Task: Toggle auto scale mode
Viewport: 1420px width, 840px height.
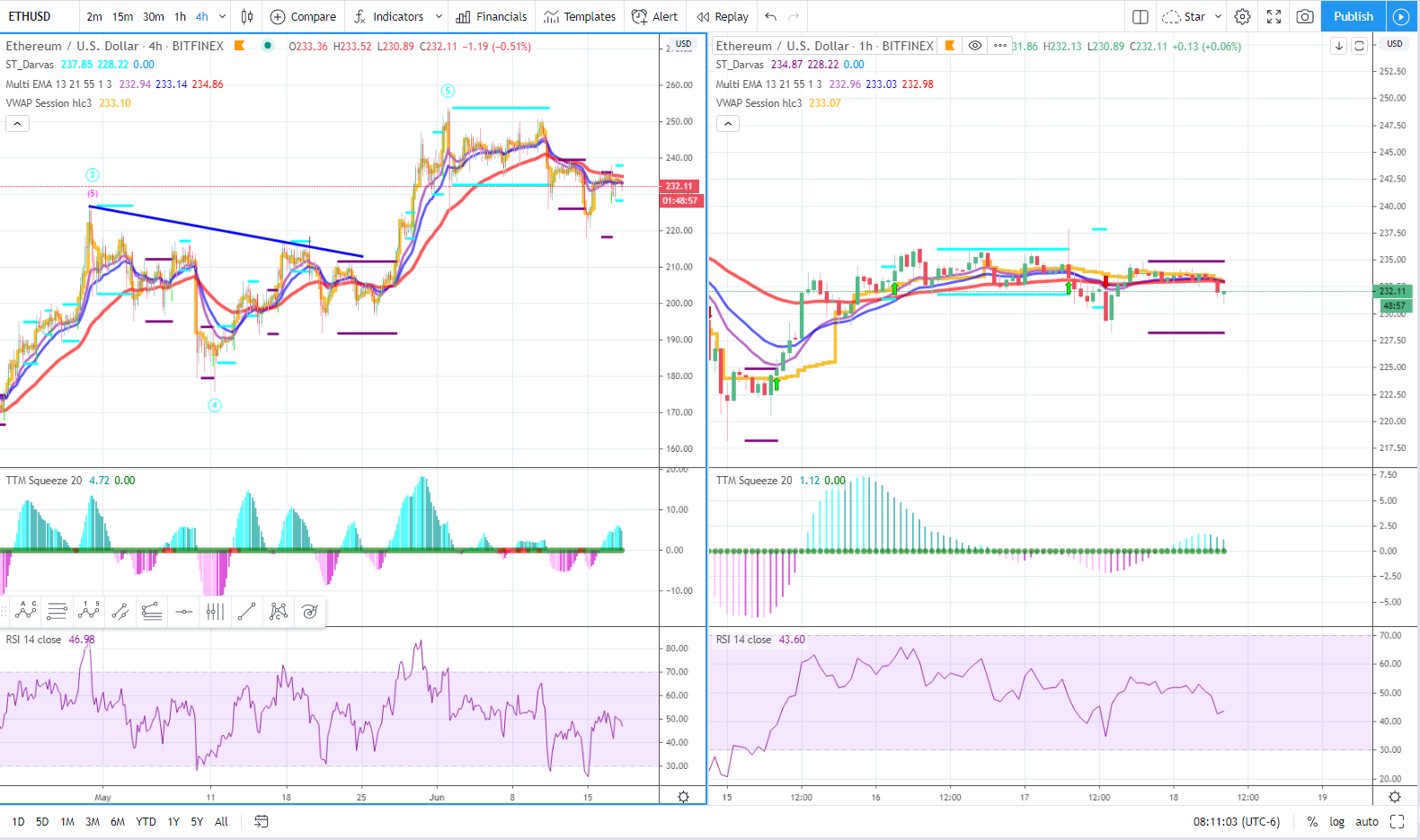Action: click(1367, 821)
